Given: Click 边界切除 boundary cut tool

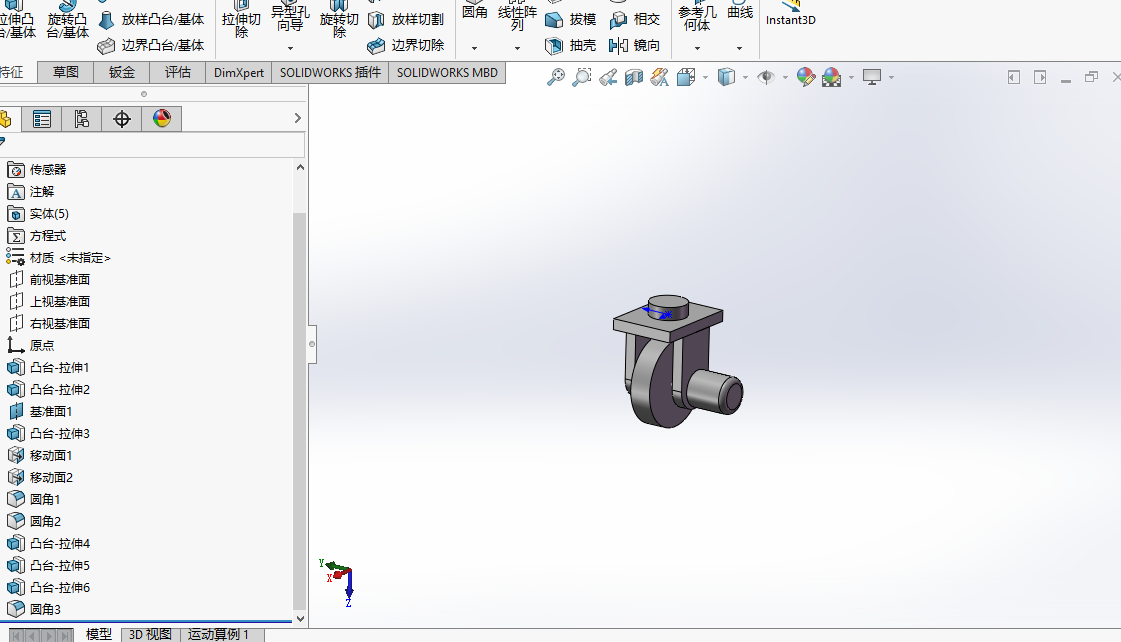Looking at the screenshot, I should tap(406, 45).
